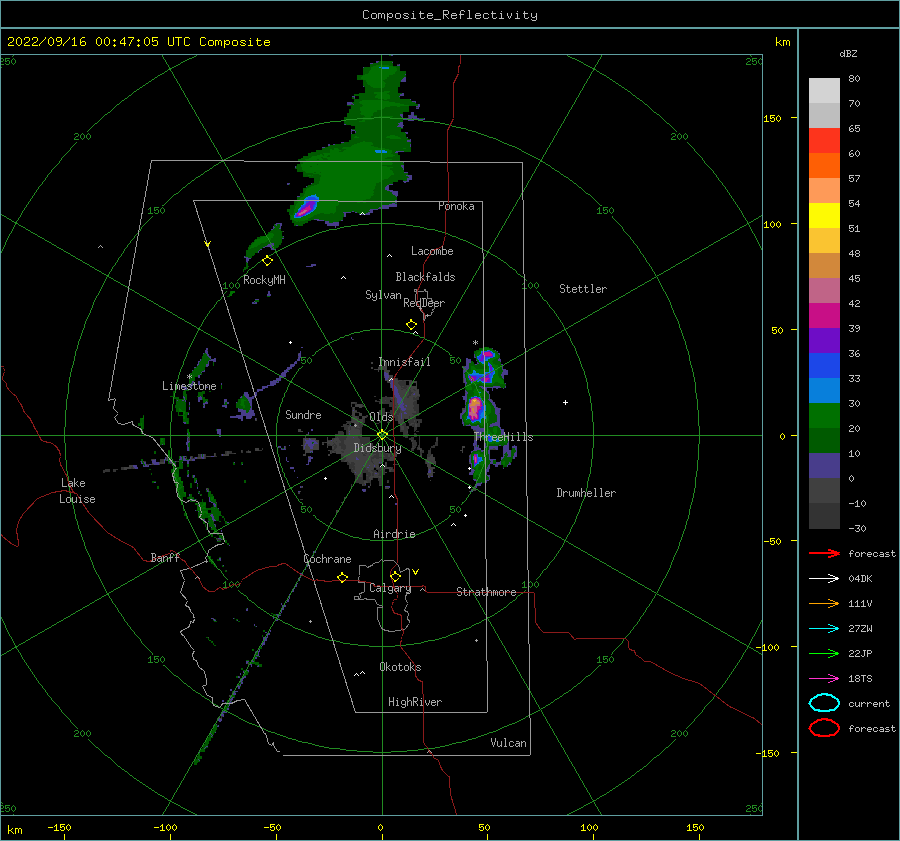Click the magenta storm core west of Ponoka
900x841 pixels.
pos(306,207)
